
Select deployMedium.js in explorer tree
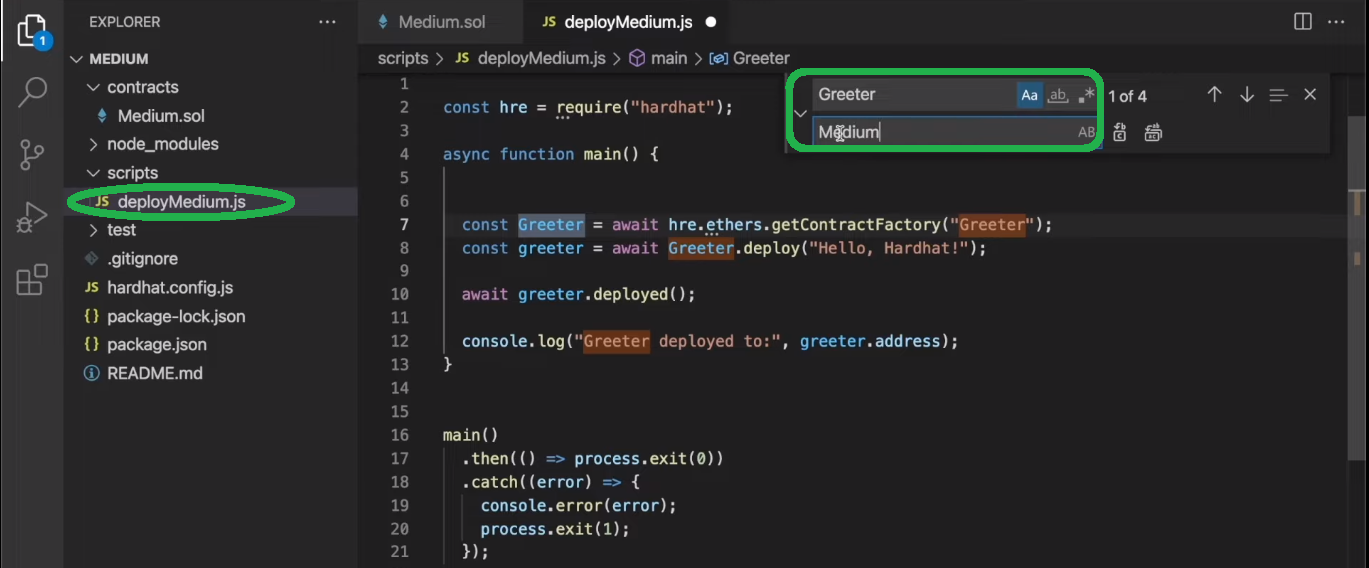point(181,202)
